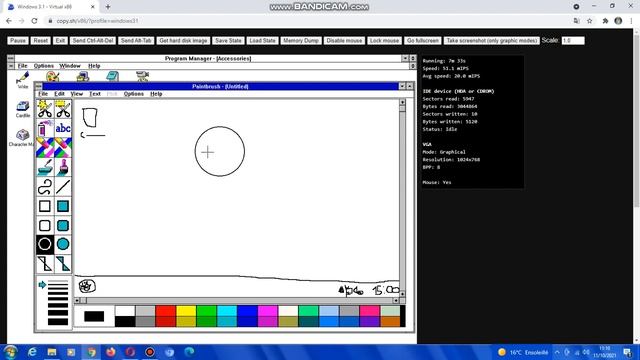The width and height of the screenshot is (640, 360).
Task: Click the Go fullscreen button
Action: tap(423, 40)
